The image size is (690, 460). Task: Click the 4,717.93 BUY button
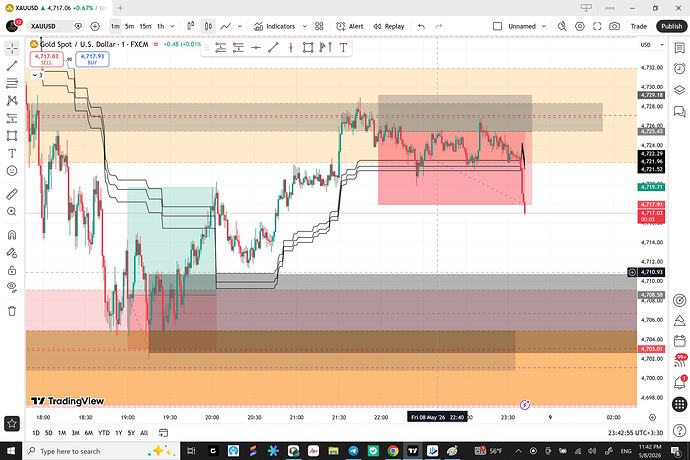tap(92, 59)
